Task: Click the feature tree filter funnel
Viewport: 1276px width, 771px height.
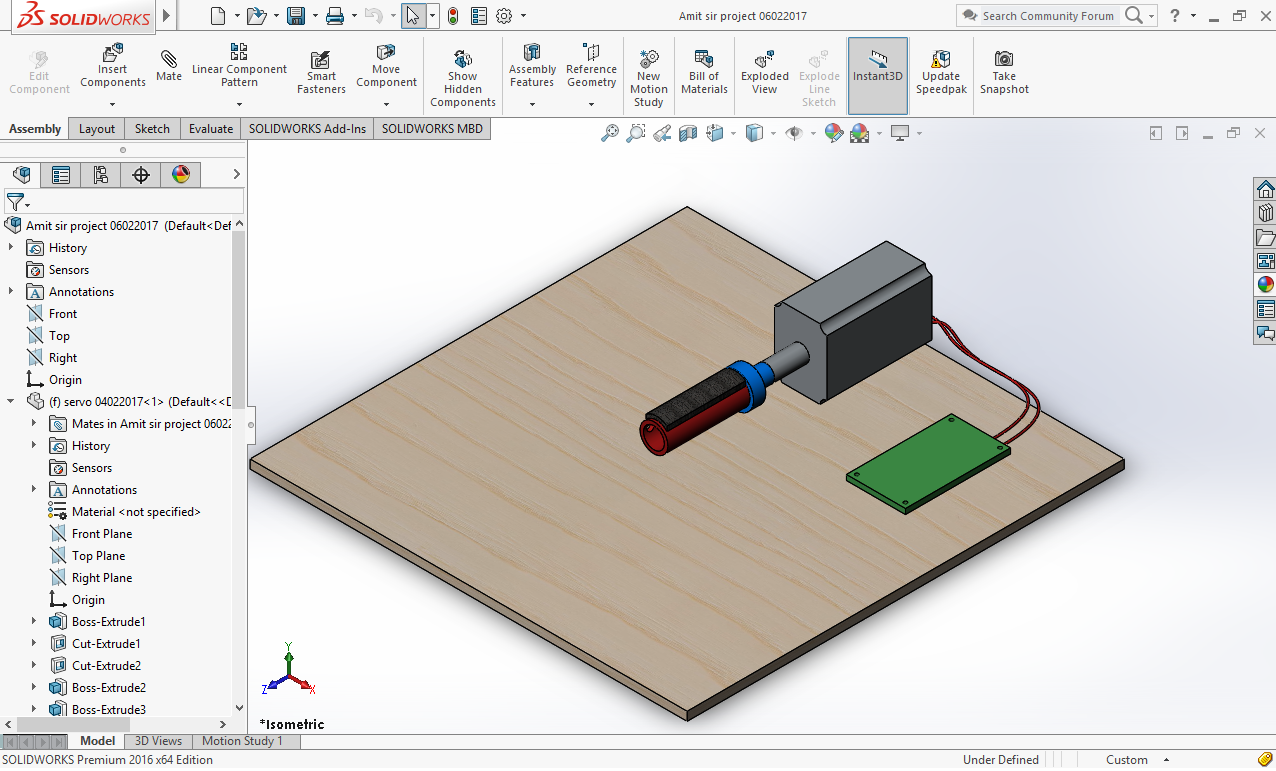Action: 14,202
